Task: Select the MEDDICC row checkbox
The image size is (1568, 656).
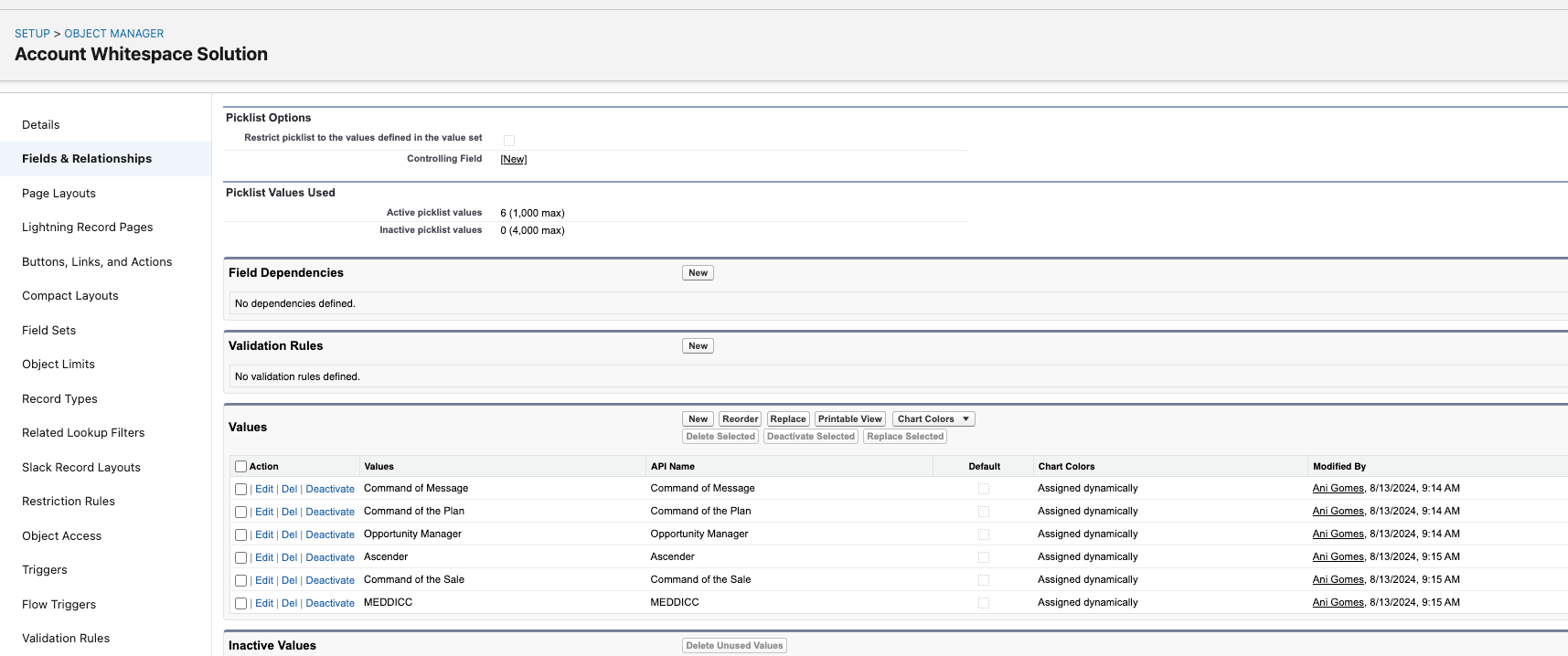Action: pos(241,604)
